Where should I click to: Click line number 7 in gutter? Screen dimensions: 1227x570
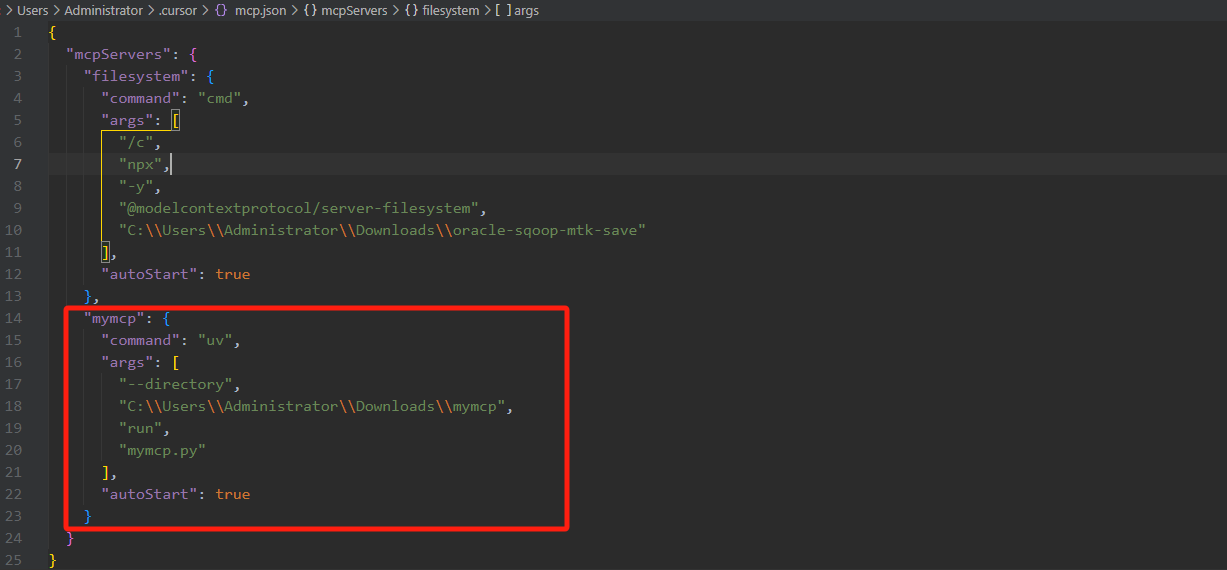pos(18,164)
